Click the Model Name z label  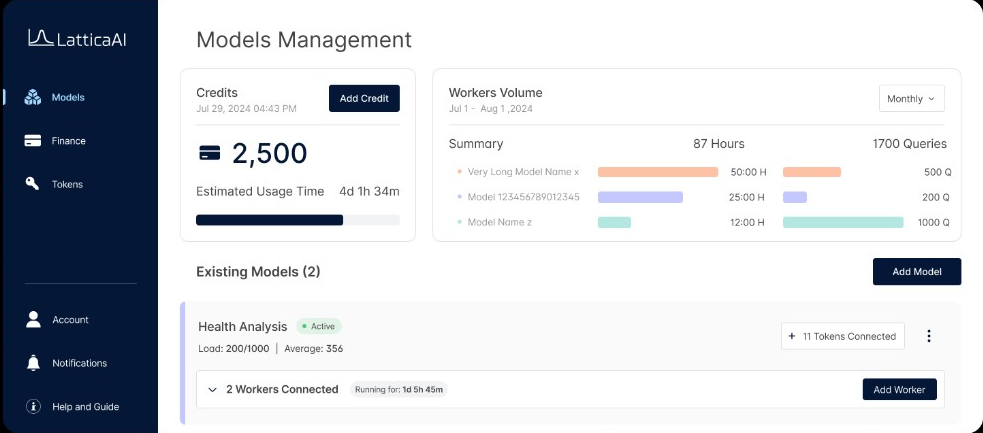point(500,222)
